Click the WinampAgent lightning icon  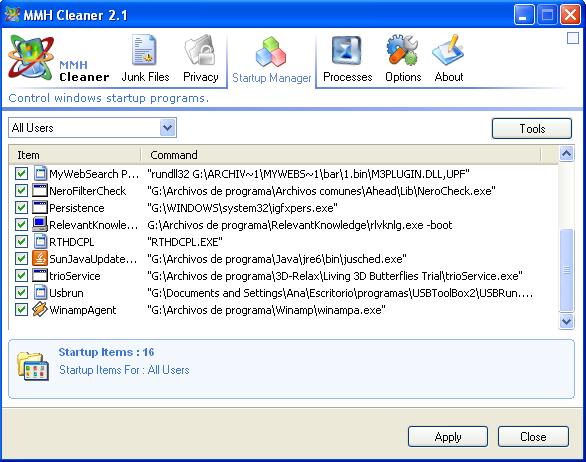pos(40,309)
